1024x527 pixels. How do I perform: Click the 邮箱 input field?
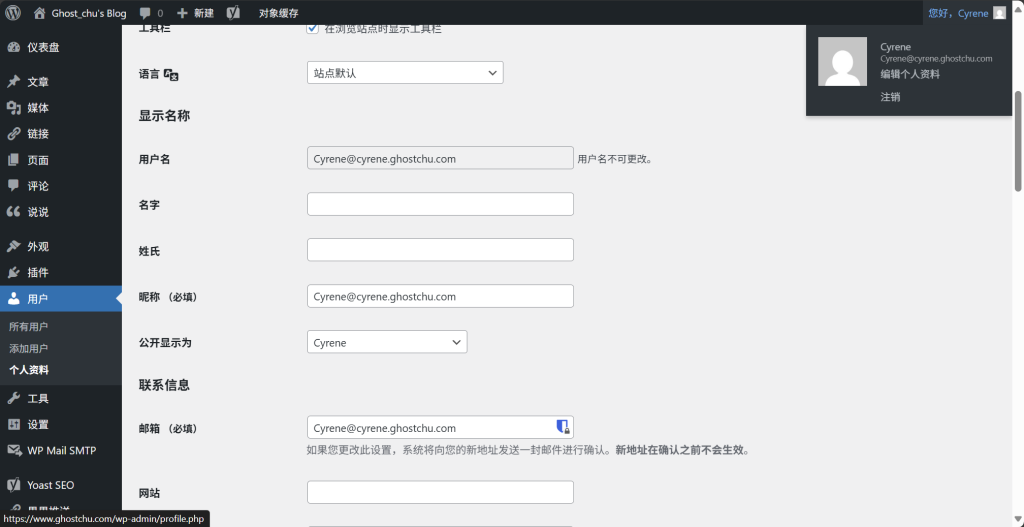[440, 428]
